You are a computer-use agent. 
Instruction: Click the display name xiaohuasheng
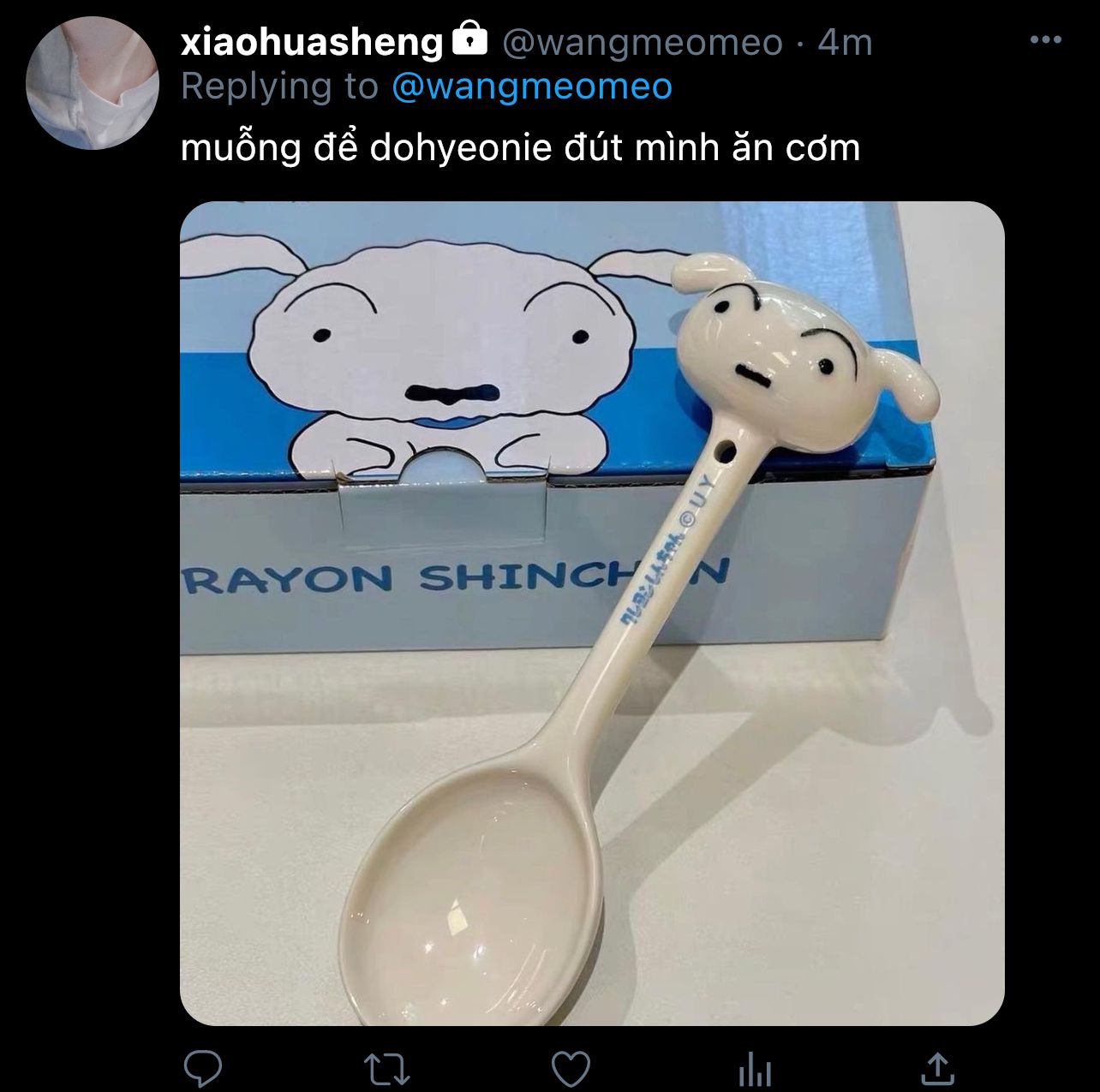point(312,42)
